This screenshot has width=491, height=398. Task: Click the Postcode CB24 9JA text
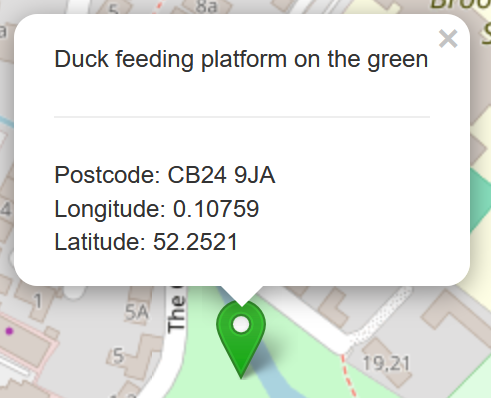pyautogui.click(x=165, y=175)
